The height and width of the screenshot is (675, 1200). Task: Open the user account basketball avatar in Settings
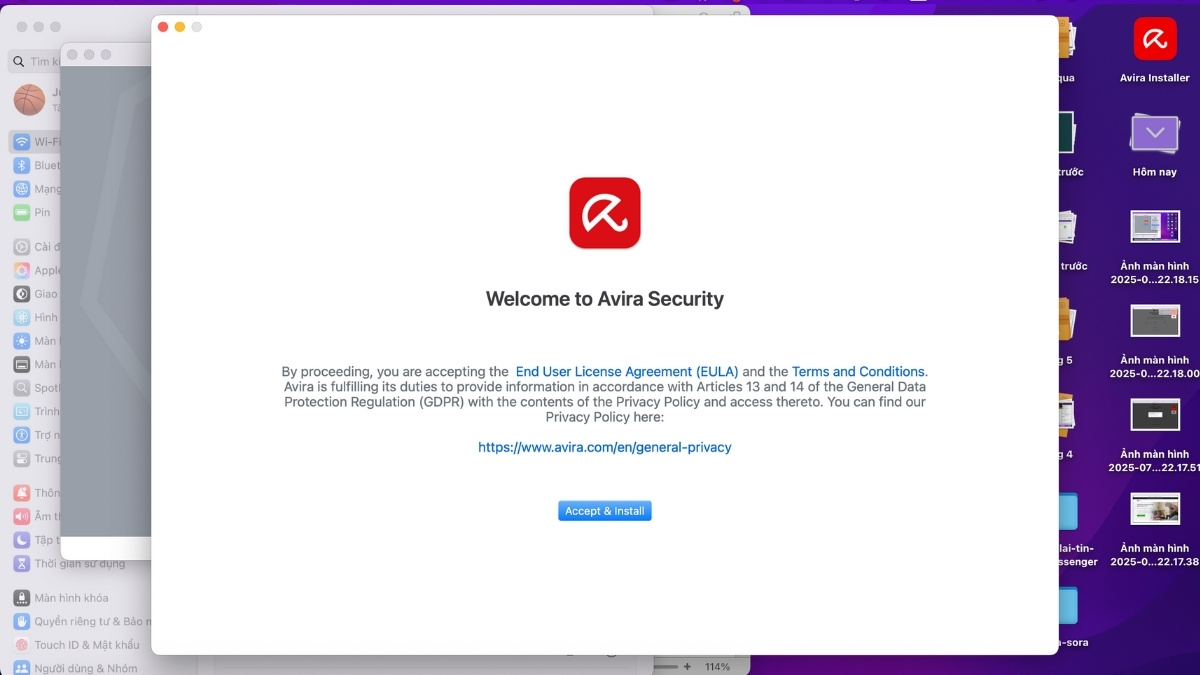pos(30,100)
